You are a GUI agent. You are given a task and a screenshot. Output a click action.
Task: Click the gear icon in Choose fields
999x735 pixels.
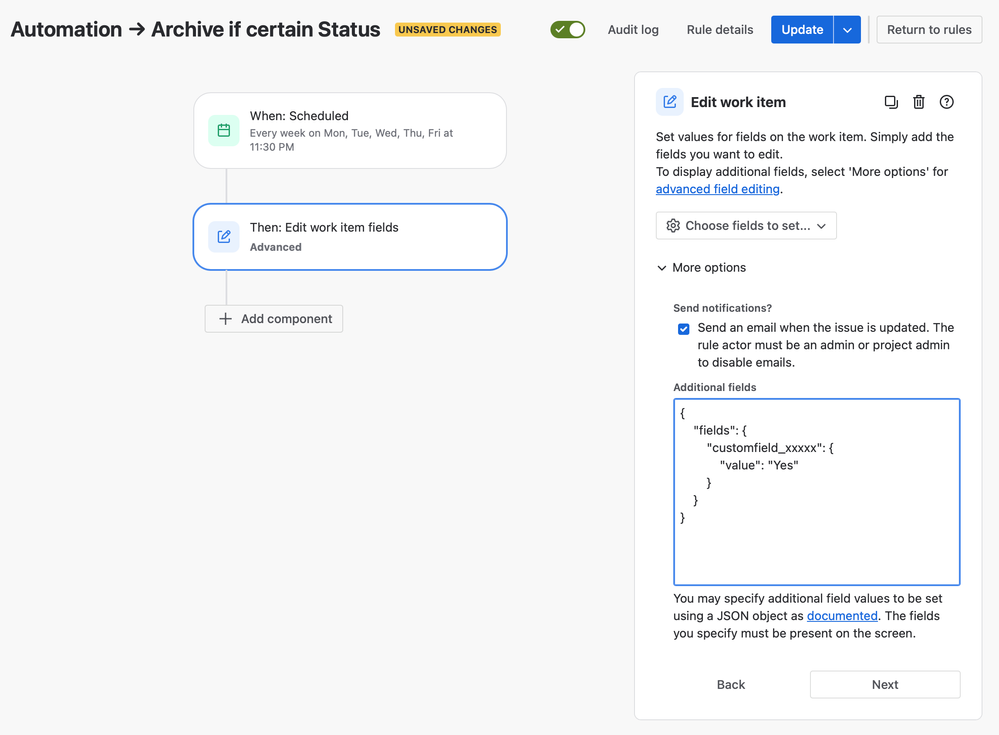tap(673, 225)
